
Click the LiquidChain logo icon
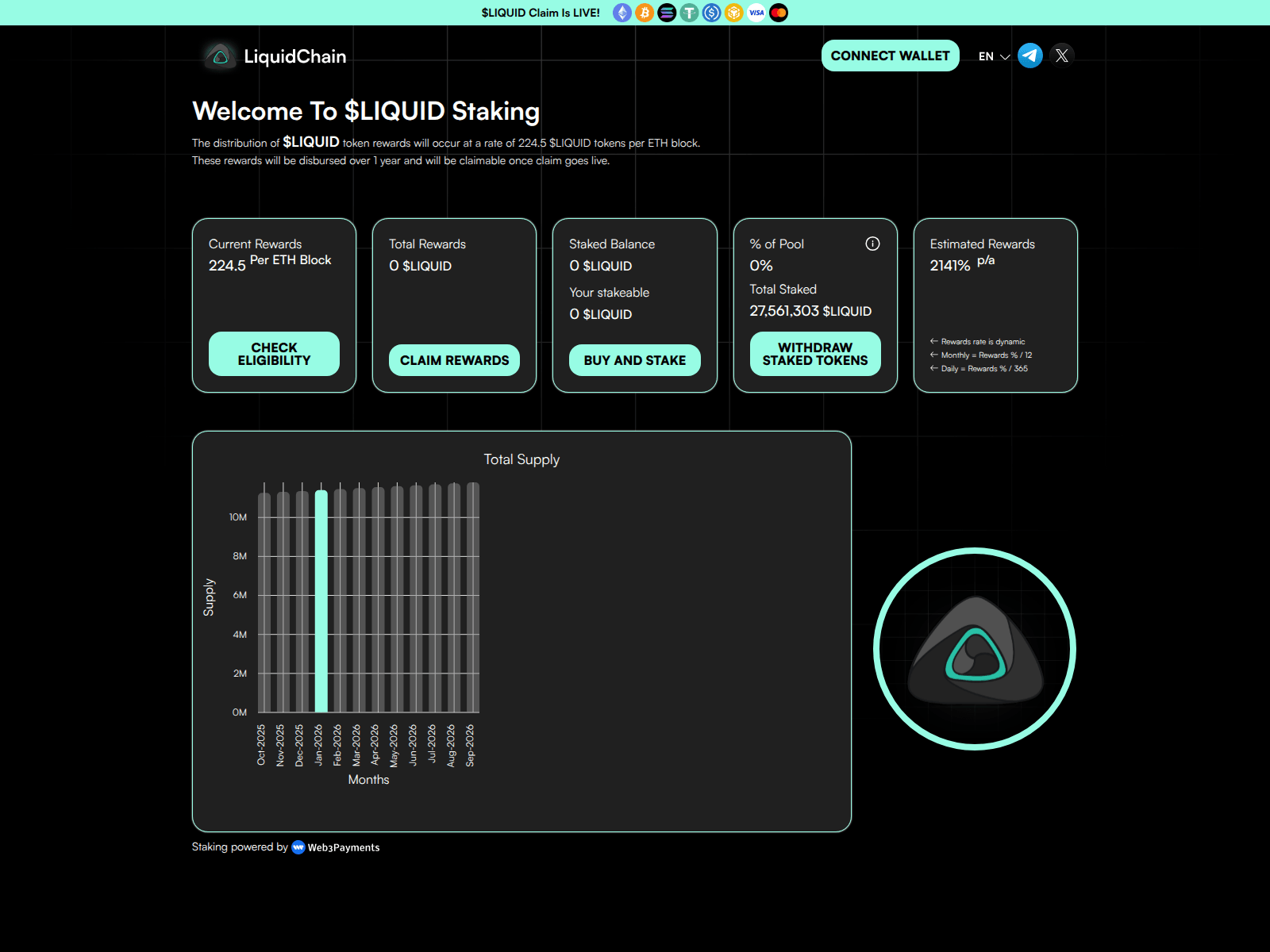tap(220, 56)
